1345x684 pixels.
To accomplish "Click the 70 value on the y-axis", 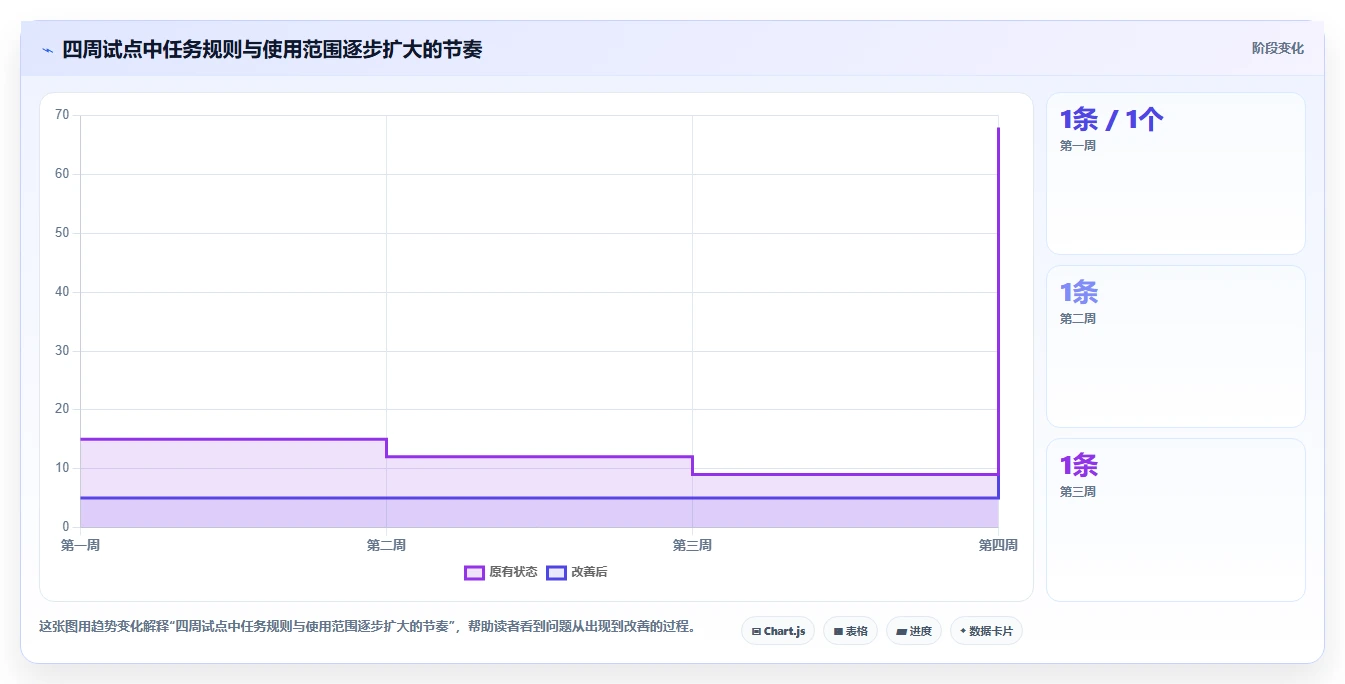I will [62, 115].
